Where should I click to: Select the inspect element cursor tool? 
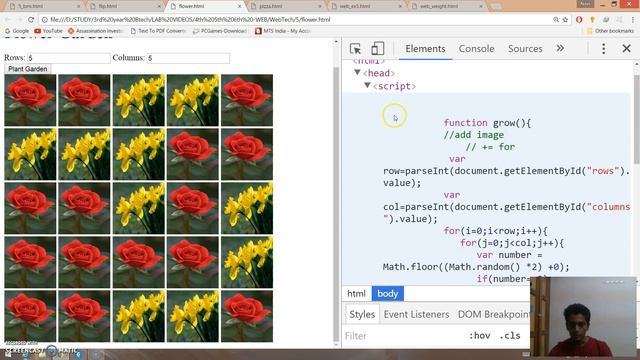[x=355, y=49]
